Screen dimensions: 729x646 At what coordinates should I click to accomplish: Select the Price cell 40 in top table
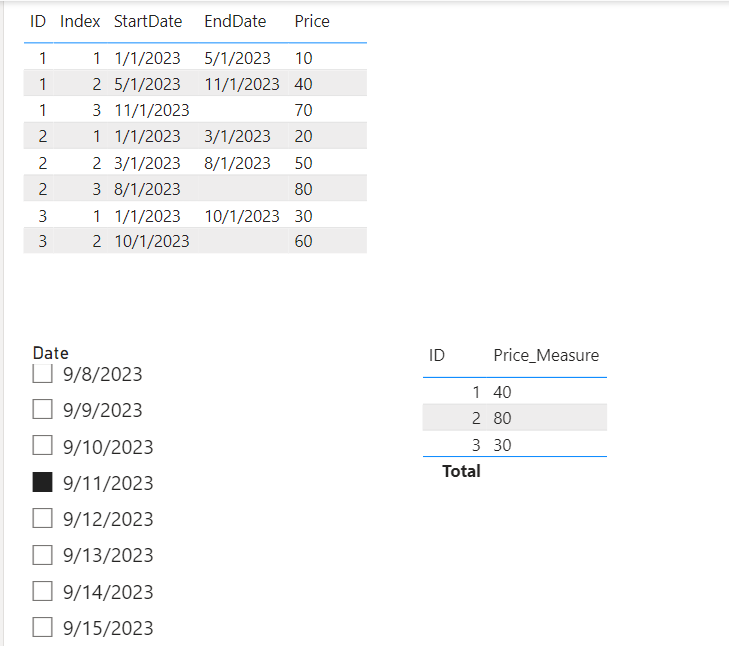[x=303, y=84]
